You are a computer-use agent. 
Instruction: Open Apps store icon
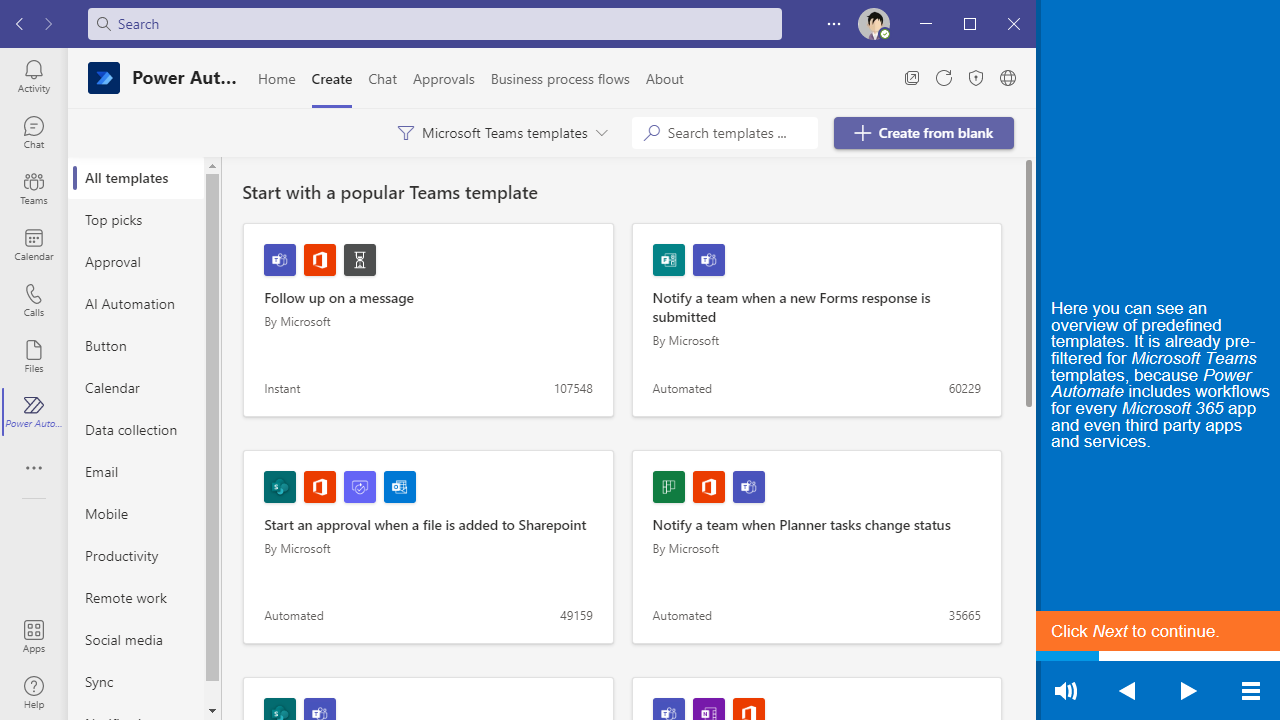point(34,636)
